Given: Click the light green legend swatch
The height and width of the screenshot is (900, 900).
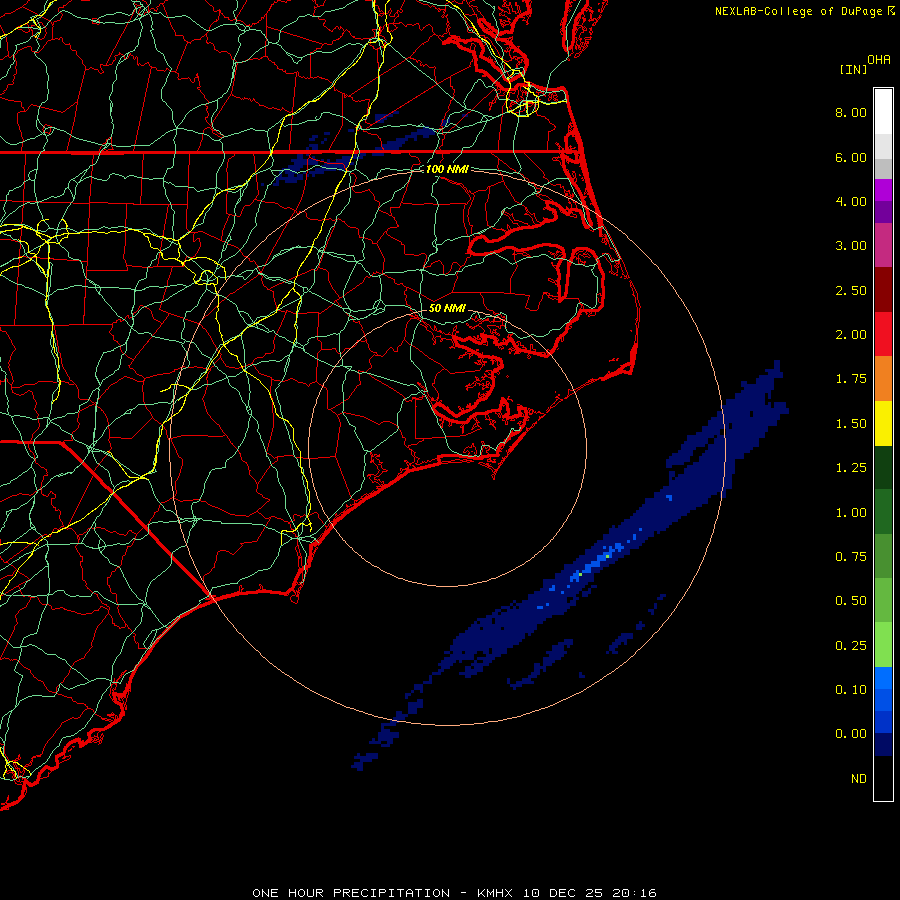Looking at the screenshot, I should [883, 645].
